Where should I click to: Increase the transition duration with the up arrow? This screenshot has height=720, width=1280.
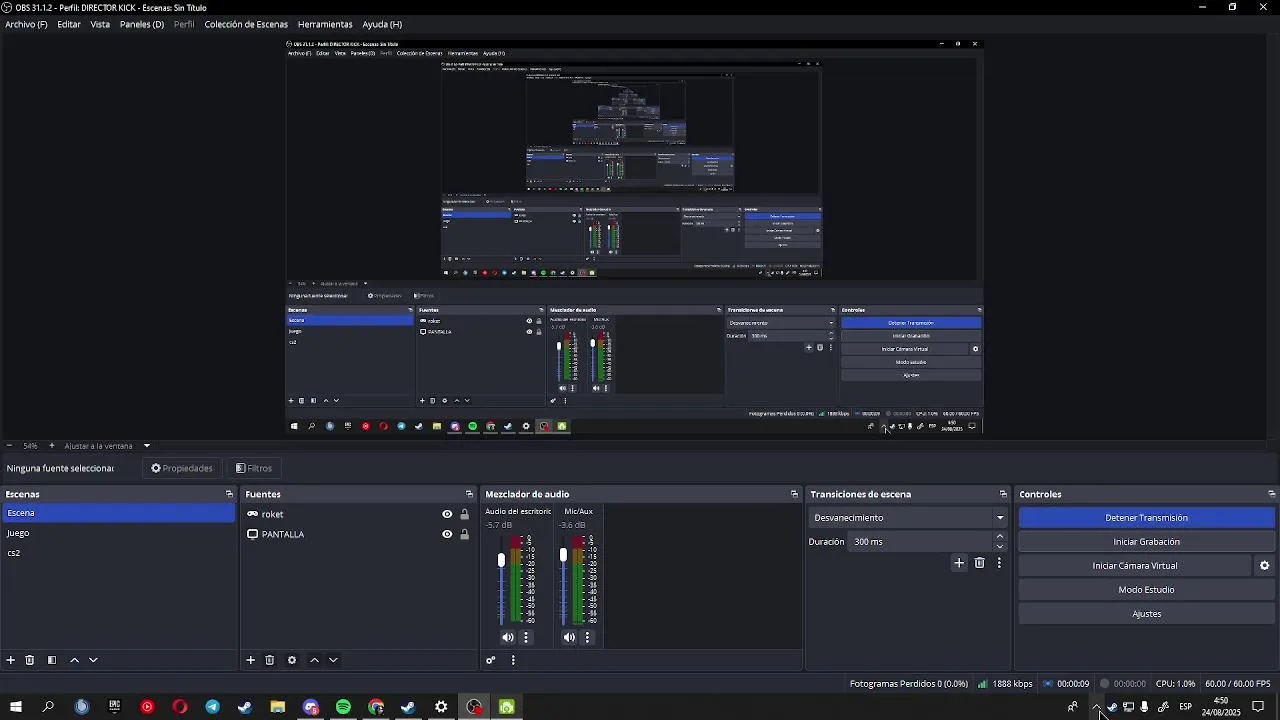pos(999,537)
